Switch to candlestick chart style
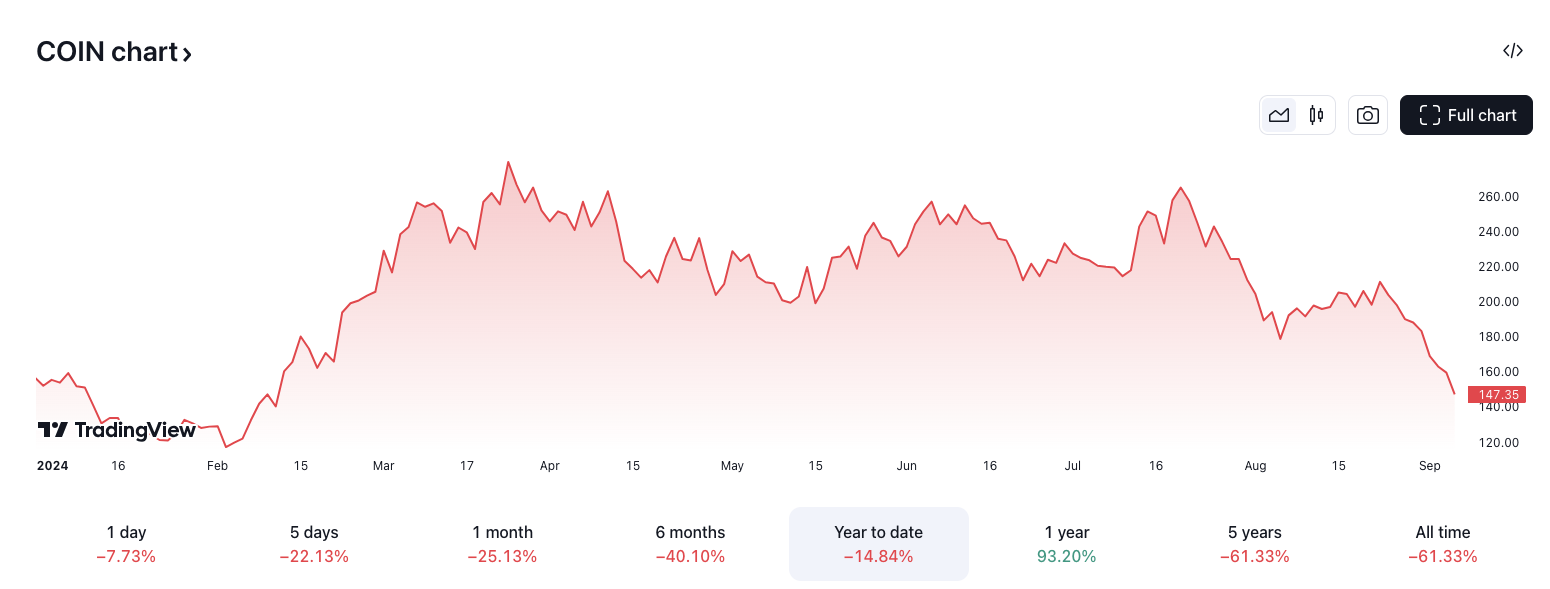This screenshot has height=589, width=1550. [1316, 115]
